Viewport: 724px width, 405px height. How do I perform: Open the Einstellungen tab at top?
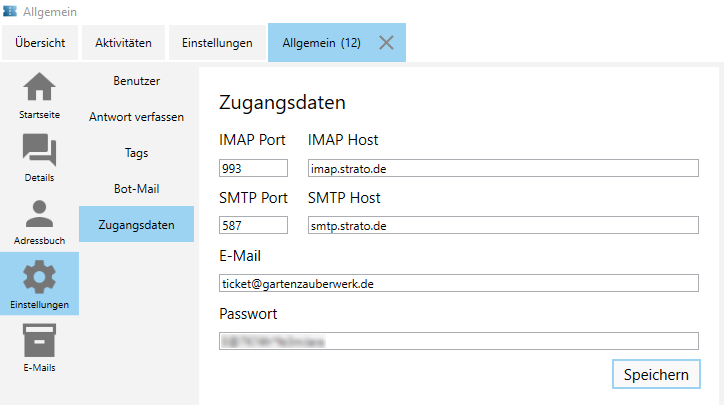pos(217,43)
